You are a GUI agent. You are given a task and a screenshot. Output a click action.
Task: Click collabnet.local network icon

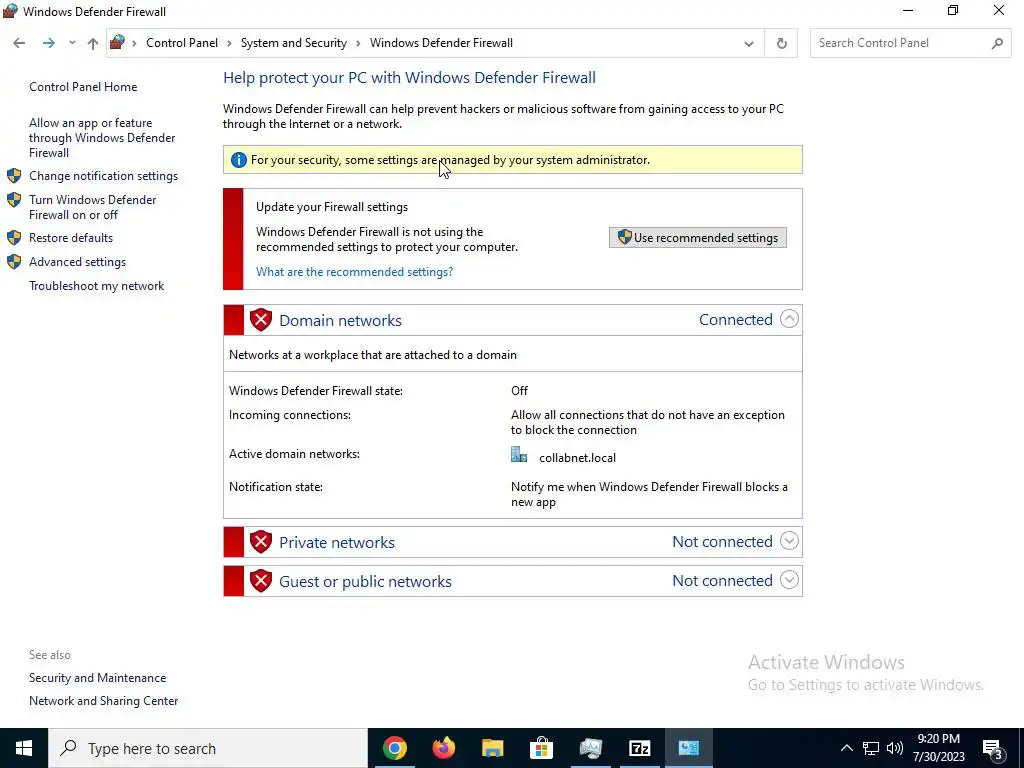pos(519,455)
